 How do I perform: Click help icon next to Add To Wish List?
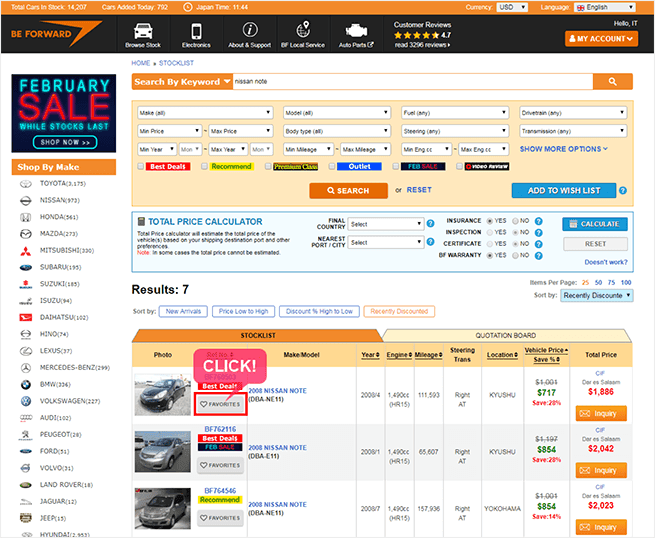[x=623, y=190]
